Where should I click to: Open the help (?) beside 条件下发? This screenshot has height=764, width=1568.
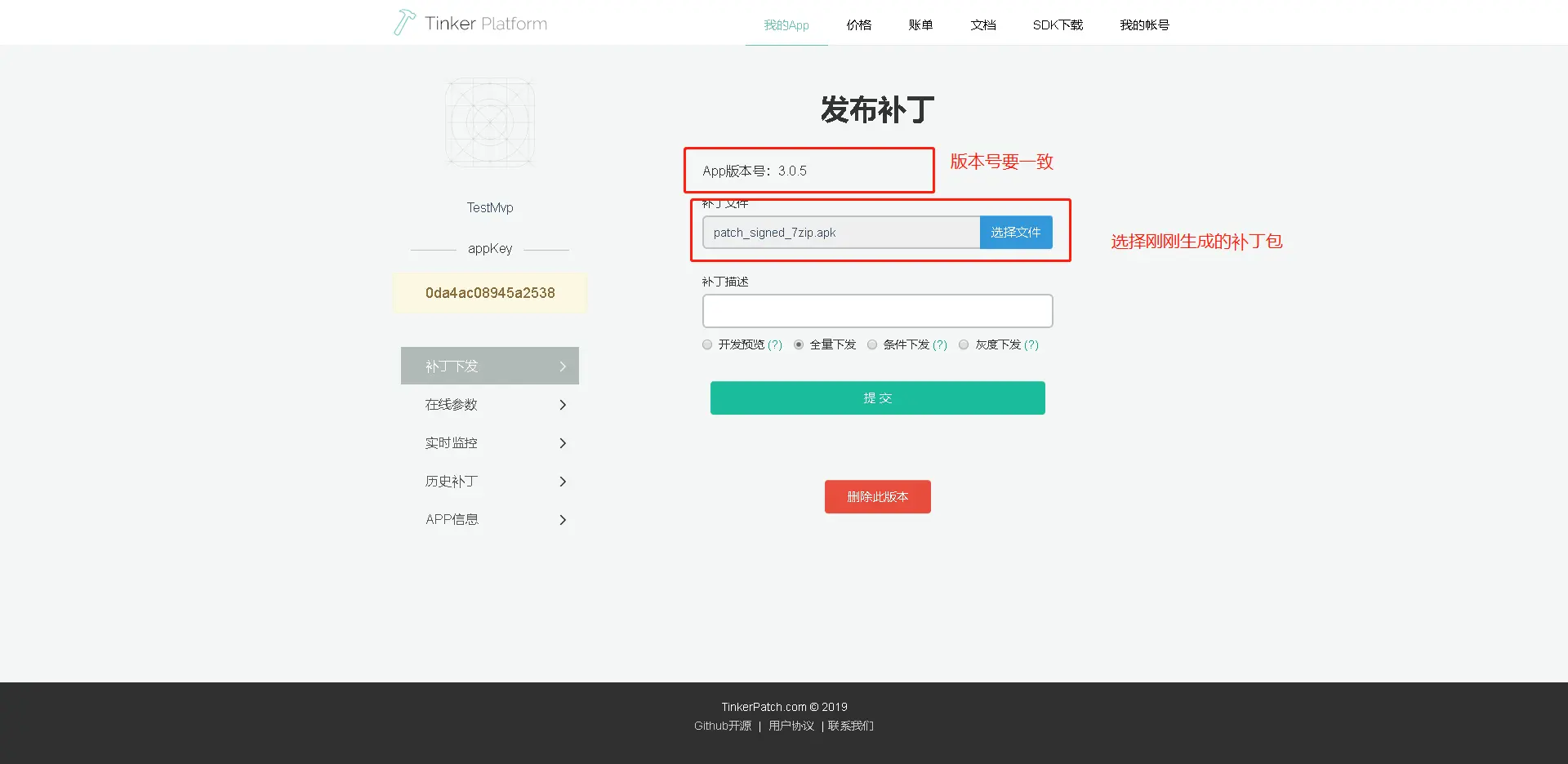pos(940,344)
